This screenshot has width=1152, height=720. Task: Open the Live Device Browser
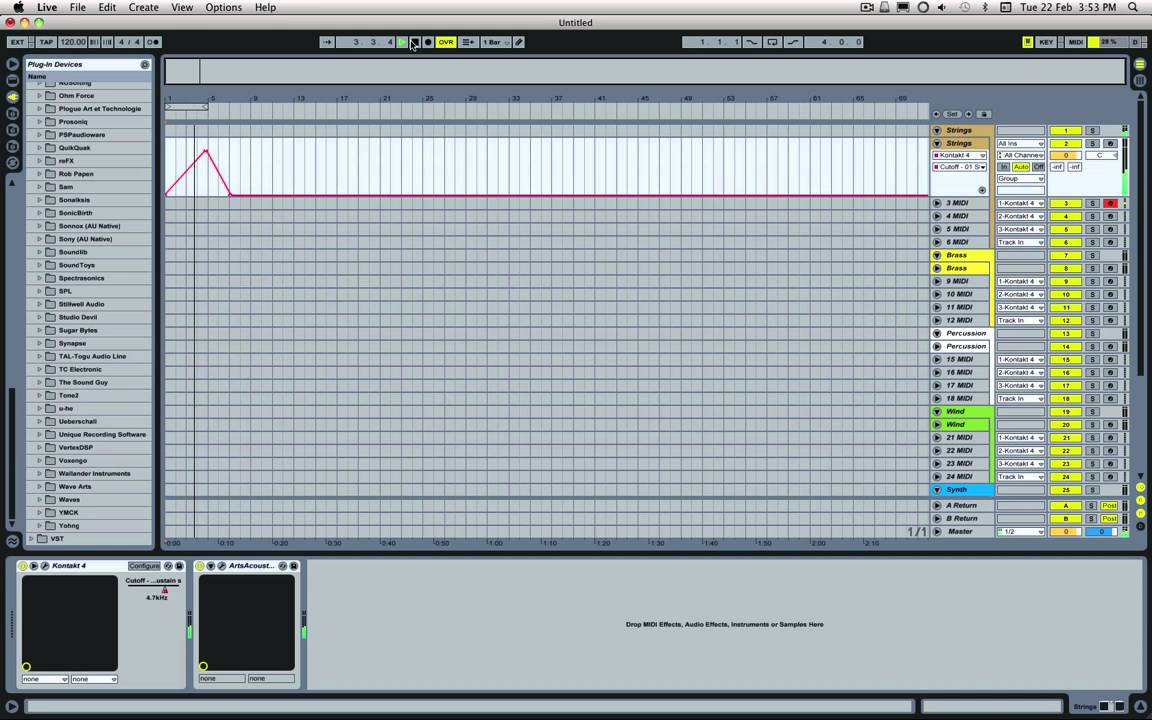click(12, 80)
